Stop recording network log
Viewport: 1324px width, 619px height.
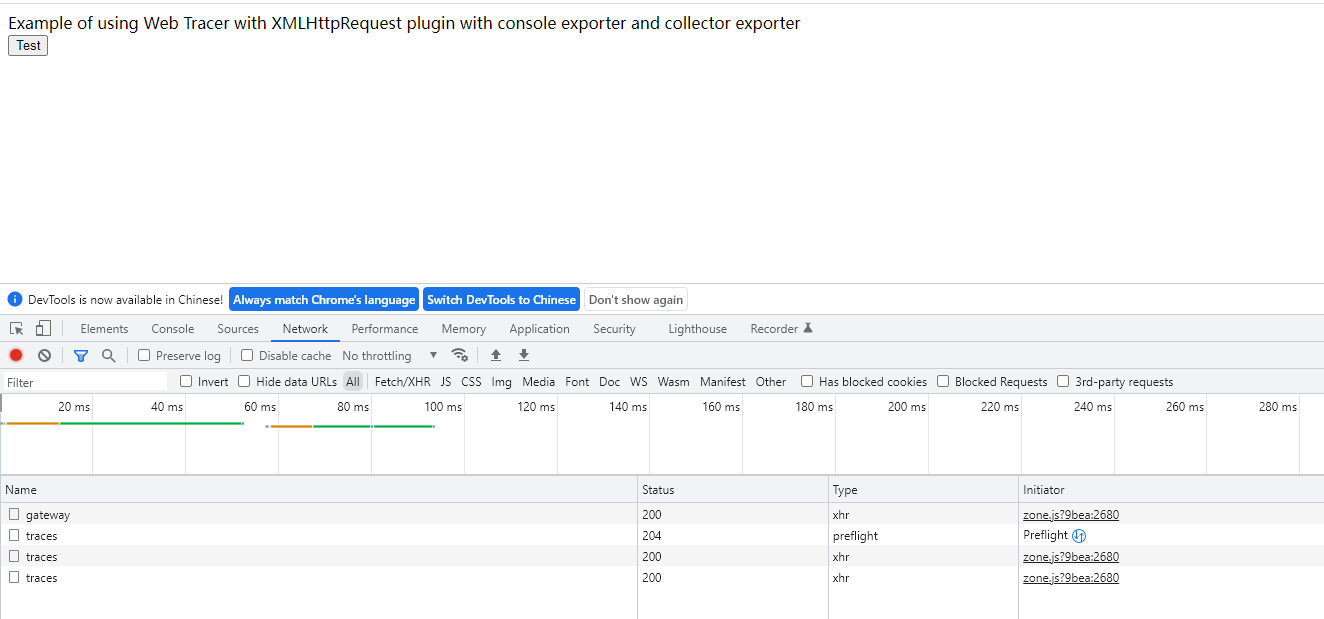pos(16,355)
